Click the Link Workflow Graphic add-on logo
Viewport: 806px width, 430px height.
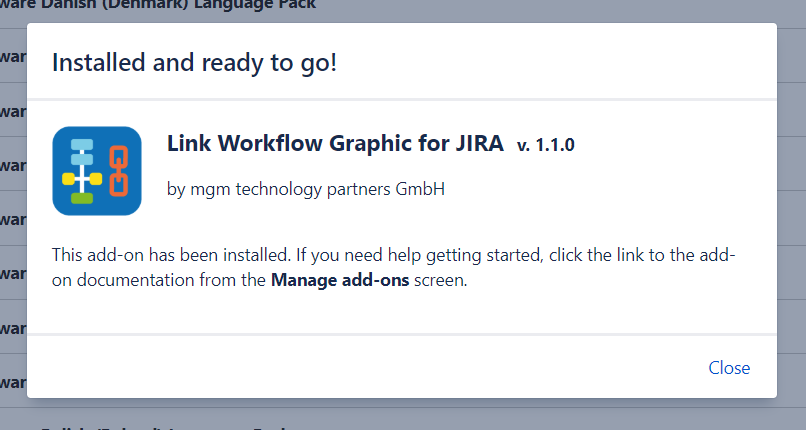pos(97,171)
